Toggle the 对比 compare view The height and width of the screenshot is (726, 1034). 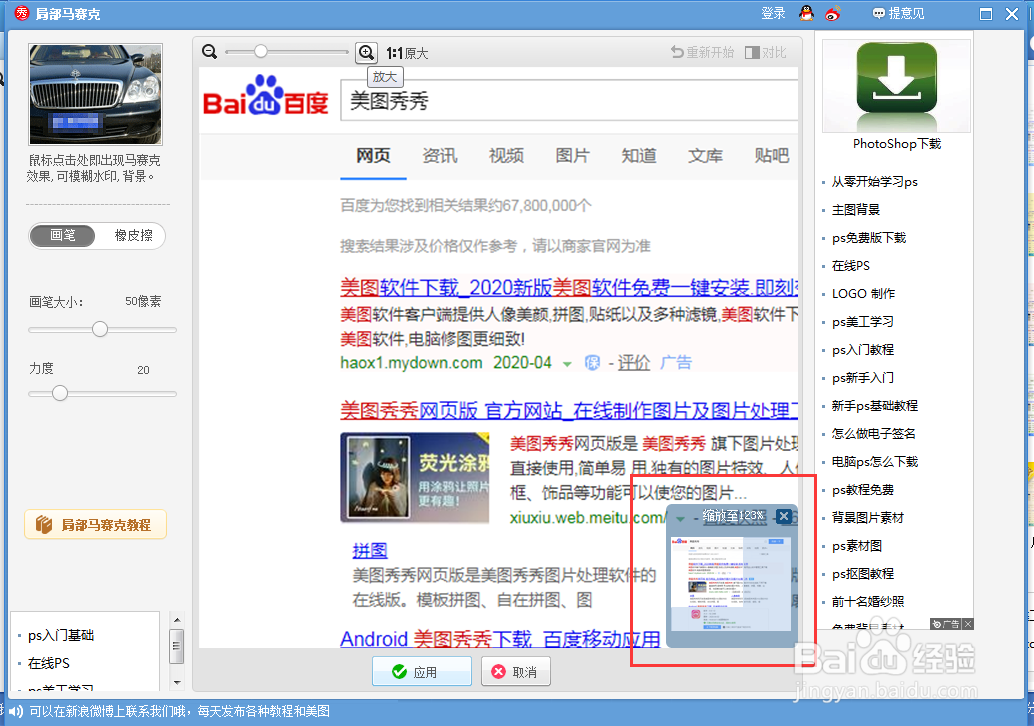pos(766,52)
